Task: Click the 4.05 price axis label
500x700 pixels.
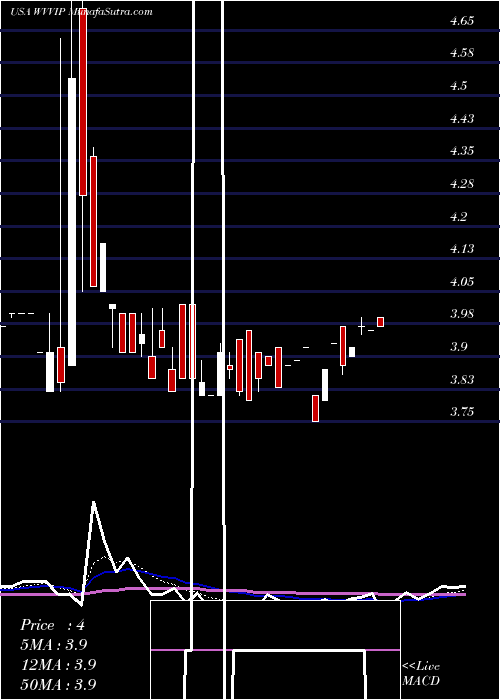Action: [462, 282]
